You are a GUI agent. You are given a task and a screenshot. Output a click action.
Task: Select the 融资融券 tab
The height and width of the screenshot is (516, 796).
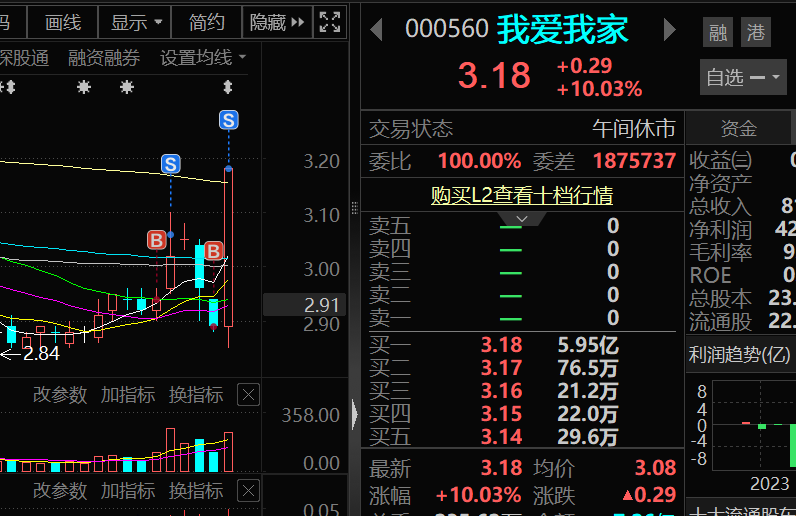coord(104,58)
